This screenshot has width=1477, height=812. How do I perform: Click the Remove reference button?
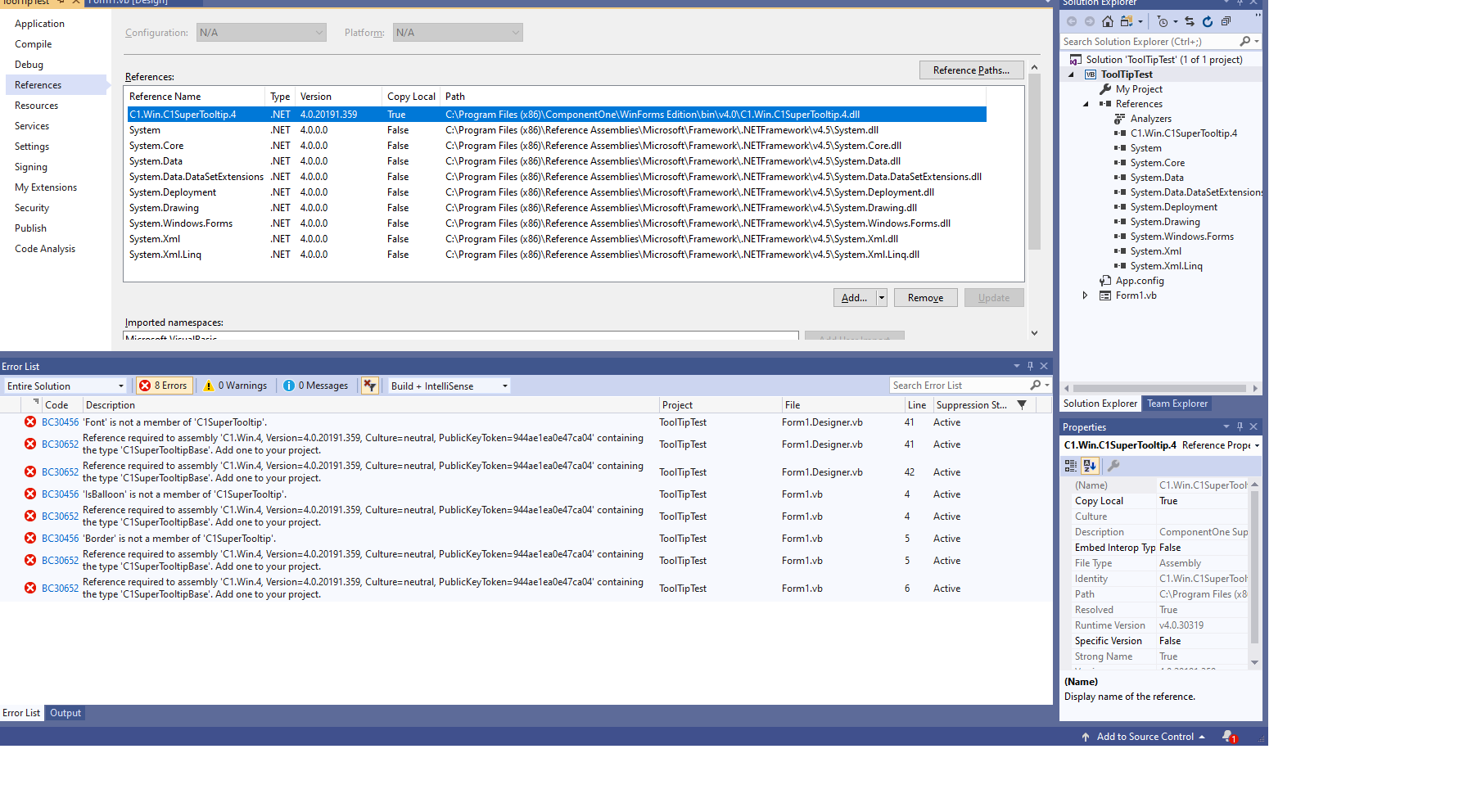(x=925, y=298)
